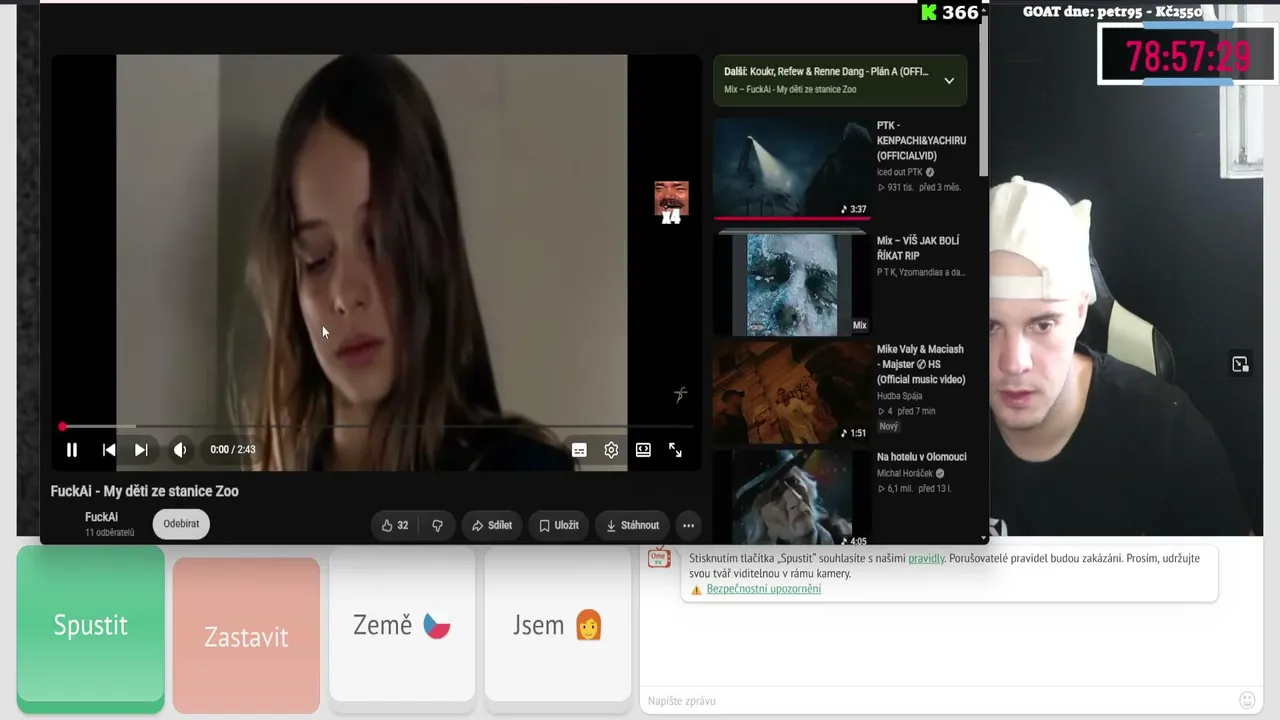Screen dimensions: 1280x720
Task: Click the Michal Horáček channel name
Action: [x=905, y=473]
